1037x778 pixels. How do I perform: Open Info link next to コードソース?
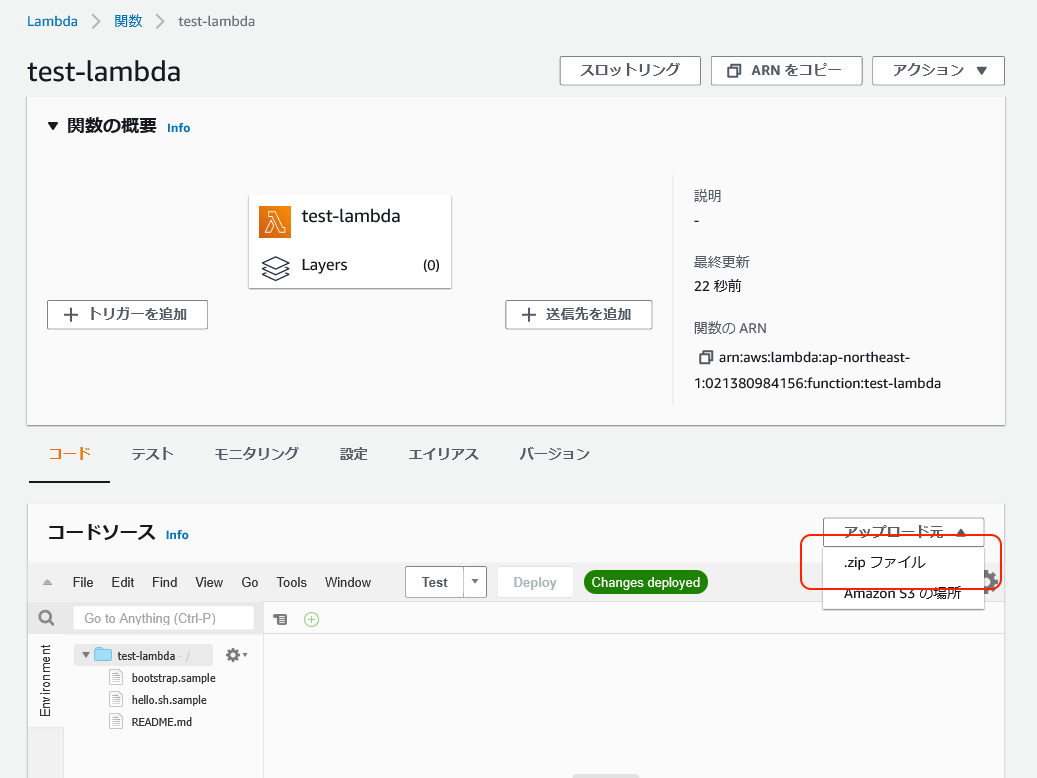coord(177,535)
